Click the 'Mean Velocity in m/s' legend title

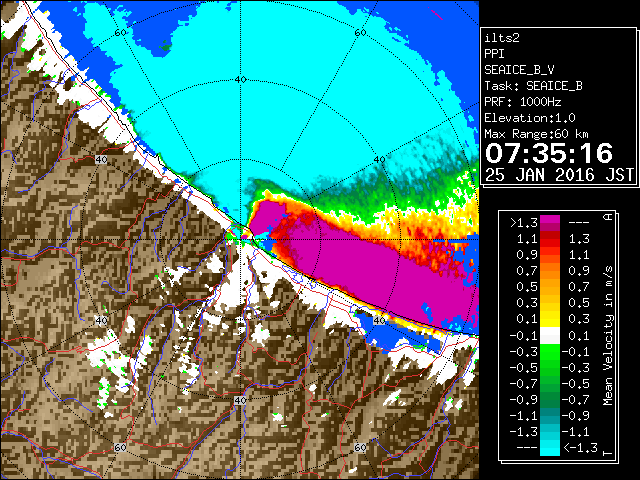(x=608, y=336)
